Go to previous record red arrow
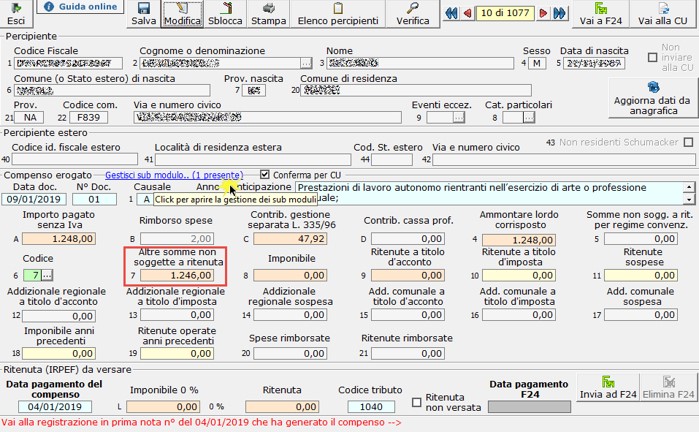The width and height of the screenshot is (699, 432). 467,13
